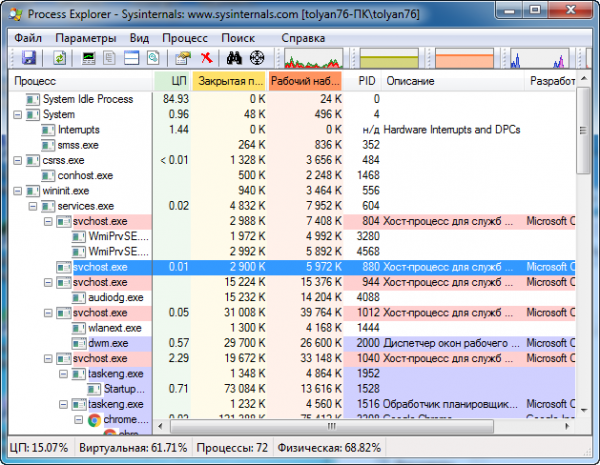
Task: Click the View DLLs/Handles toolbar icon
Action: (153, 58)
